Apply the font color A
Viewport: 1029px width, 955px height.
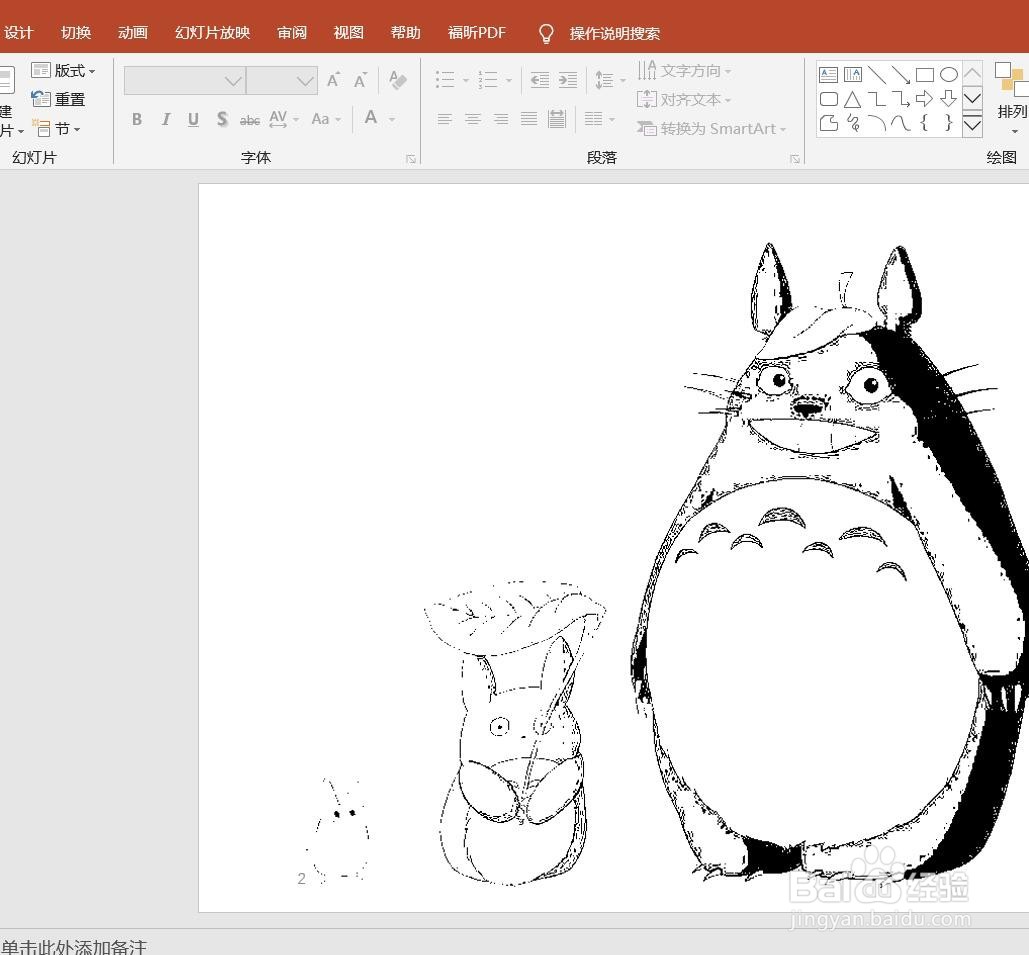click(x=371, y=117)
